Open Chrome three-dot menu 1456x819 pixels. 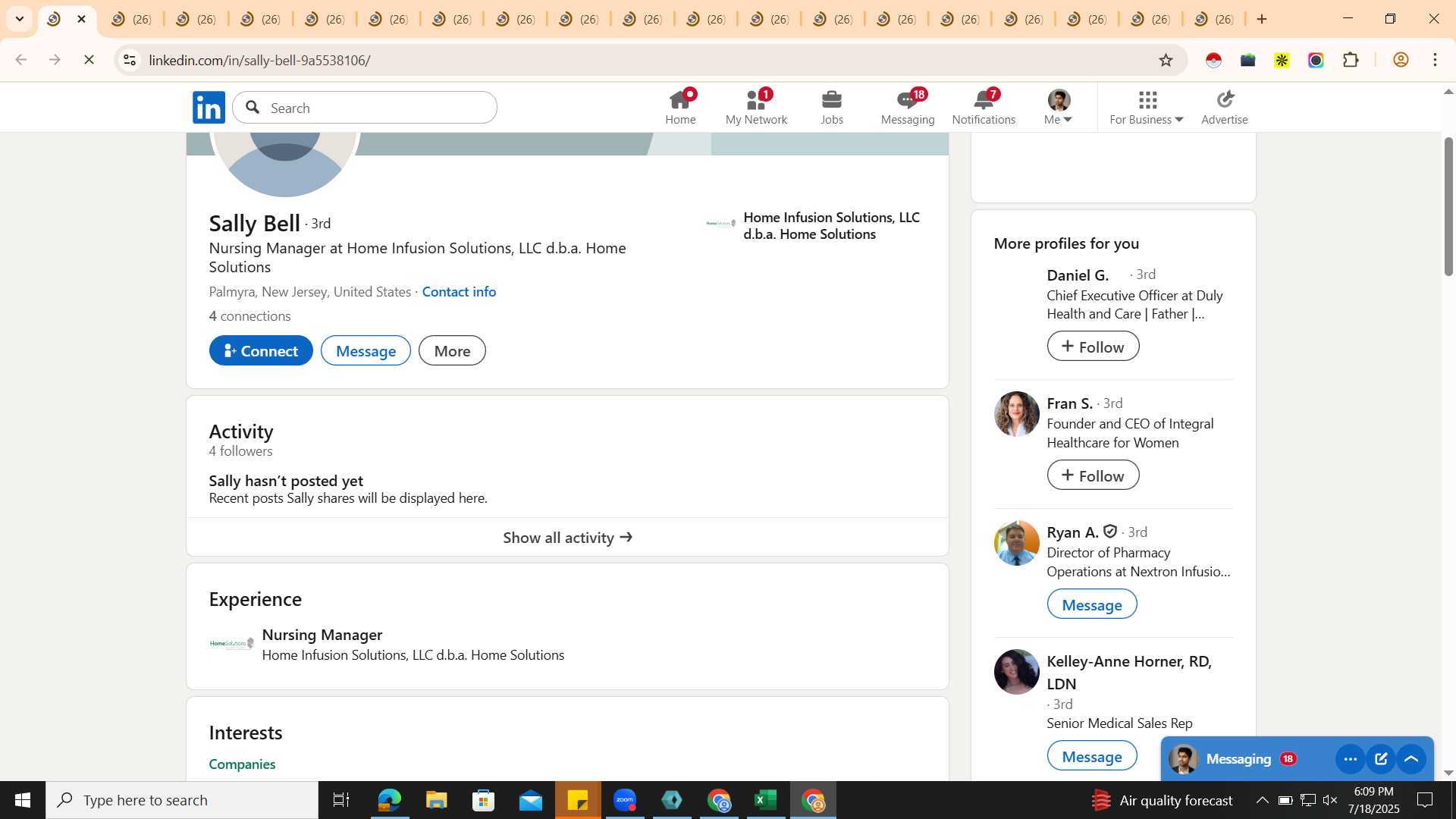coord(1435,60)
